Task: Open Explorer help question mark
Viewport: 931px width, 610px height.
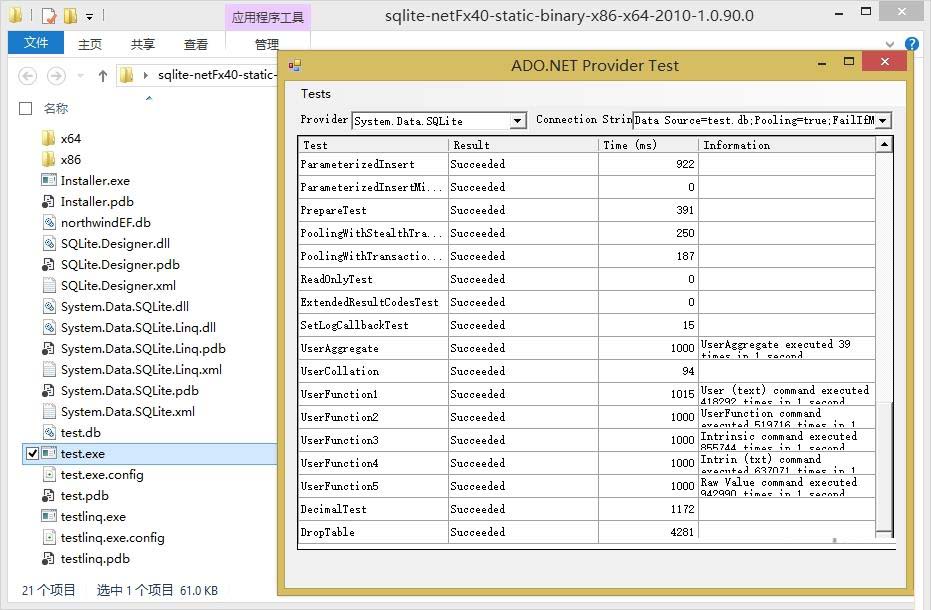Action: tap(912, 44)
